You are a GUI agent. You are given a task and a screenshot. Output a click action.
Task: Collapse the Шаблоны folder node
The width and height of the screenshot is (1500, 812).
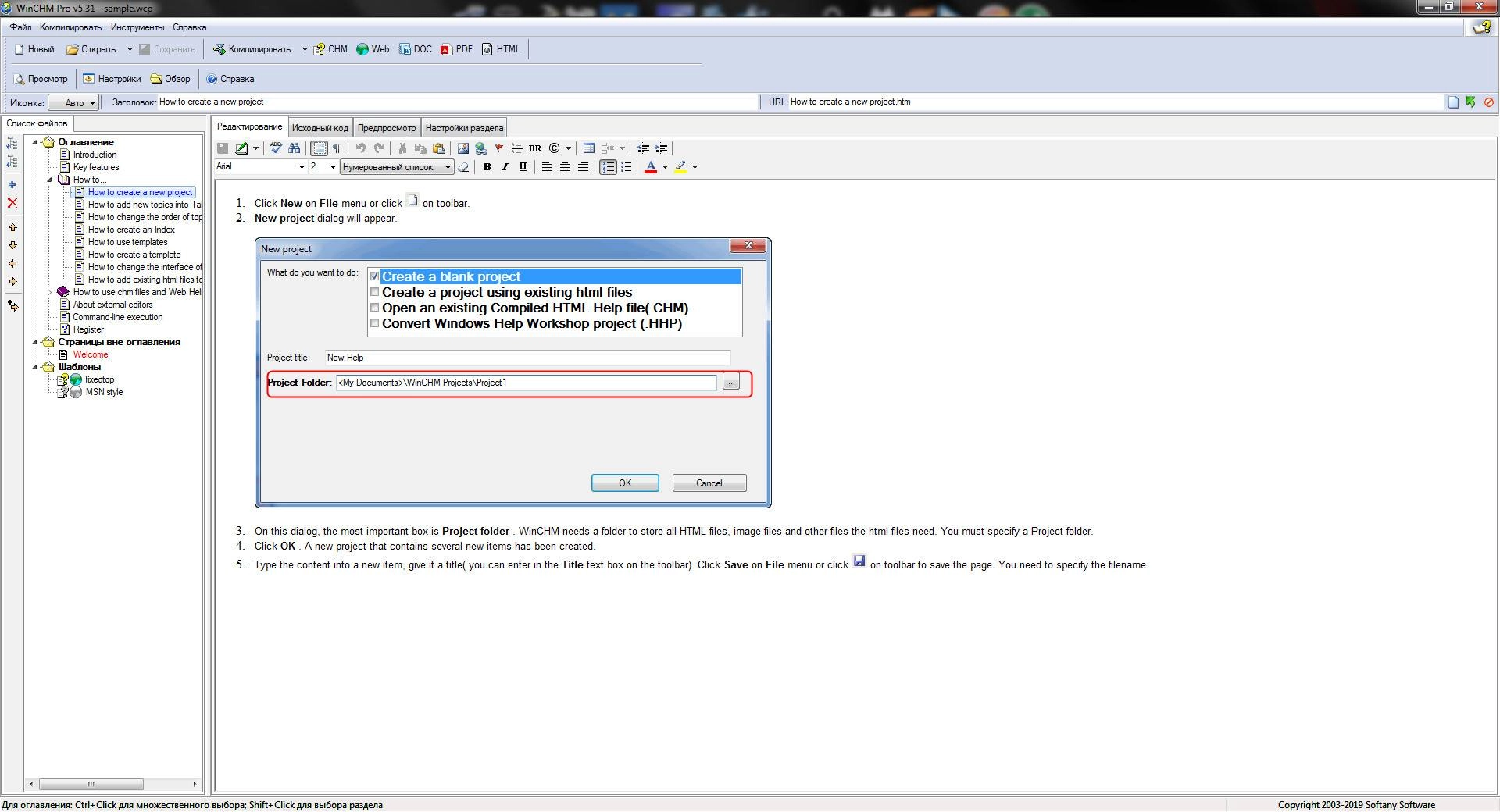point(34,367)
